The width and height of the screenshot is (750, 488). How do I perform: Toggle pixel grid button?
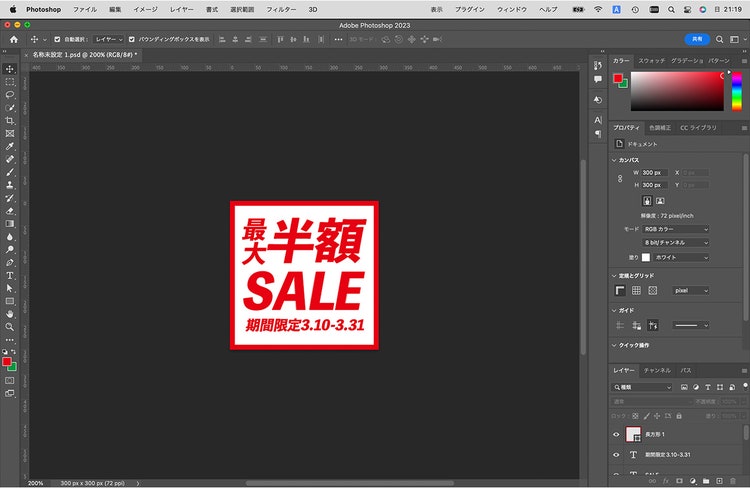click(x=652, y=290)
